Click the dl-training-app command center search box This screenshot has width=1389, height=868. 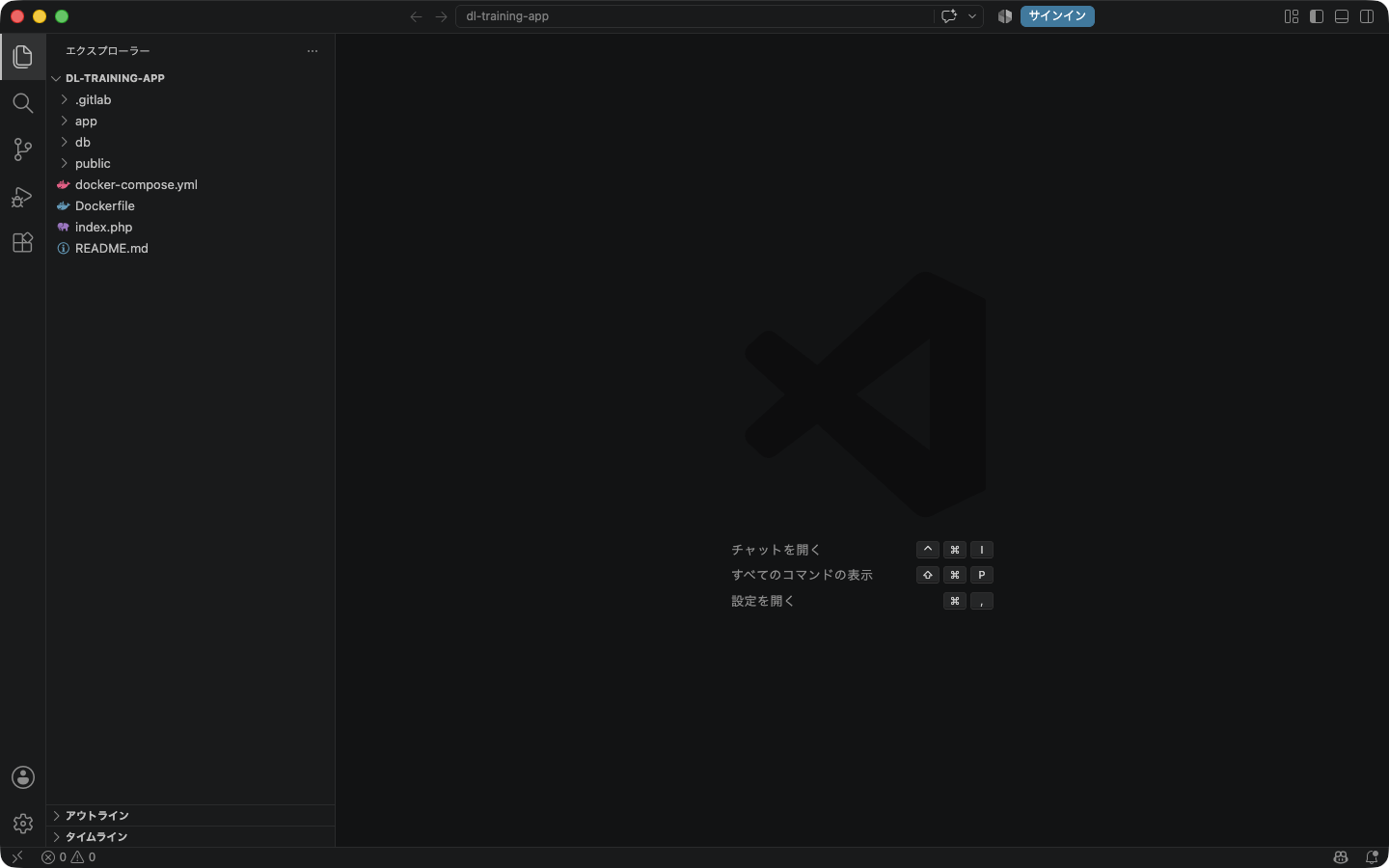[x=694, y=16]
